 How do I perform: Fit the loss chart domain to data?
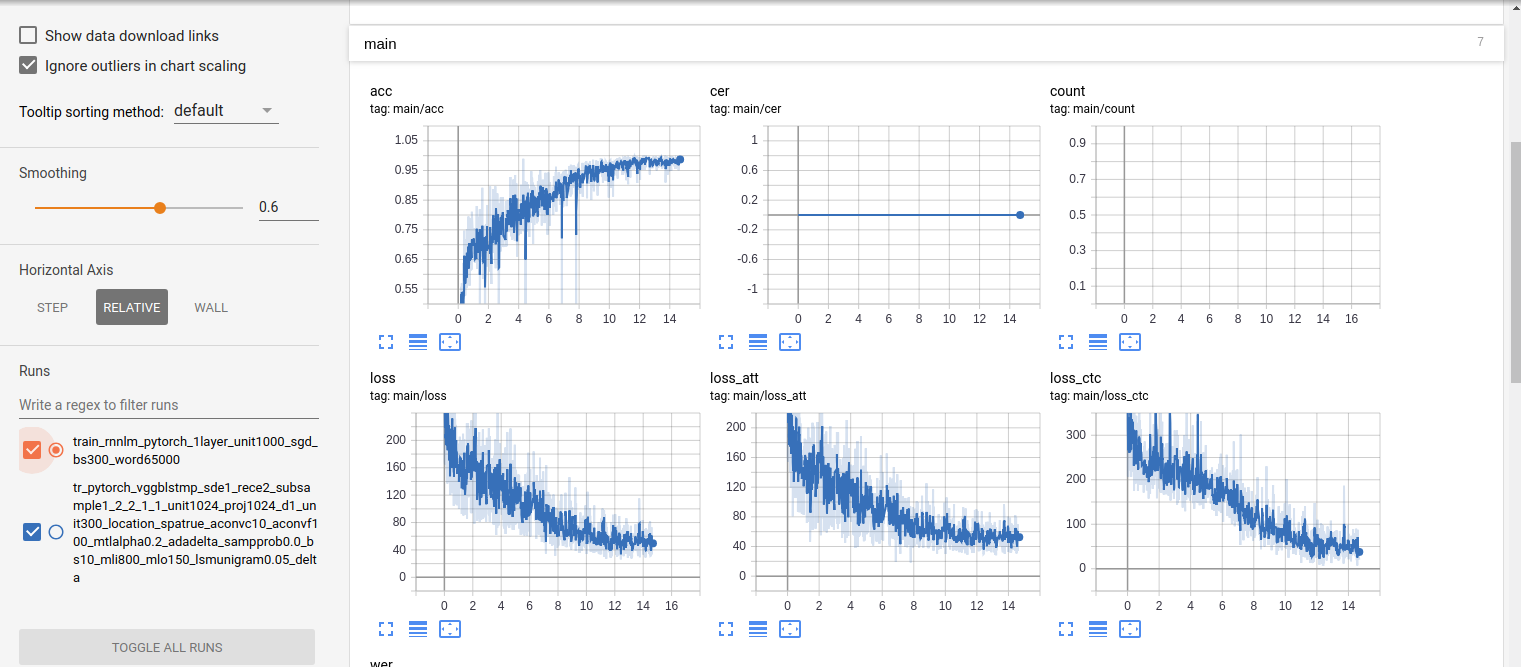coord(450,629)
